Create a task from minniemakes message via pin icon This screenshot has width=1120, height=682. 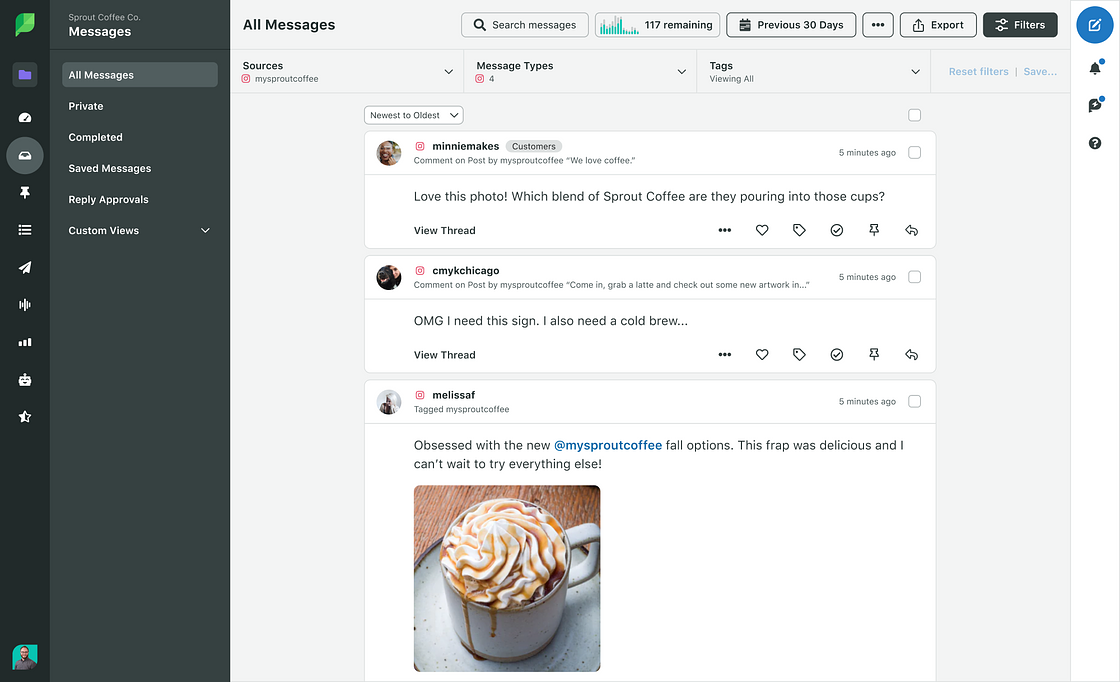873,230
